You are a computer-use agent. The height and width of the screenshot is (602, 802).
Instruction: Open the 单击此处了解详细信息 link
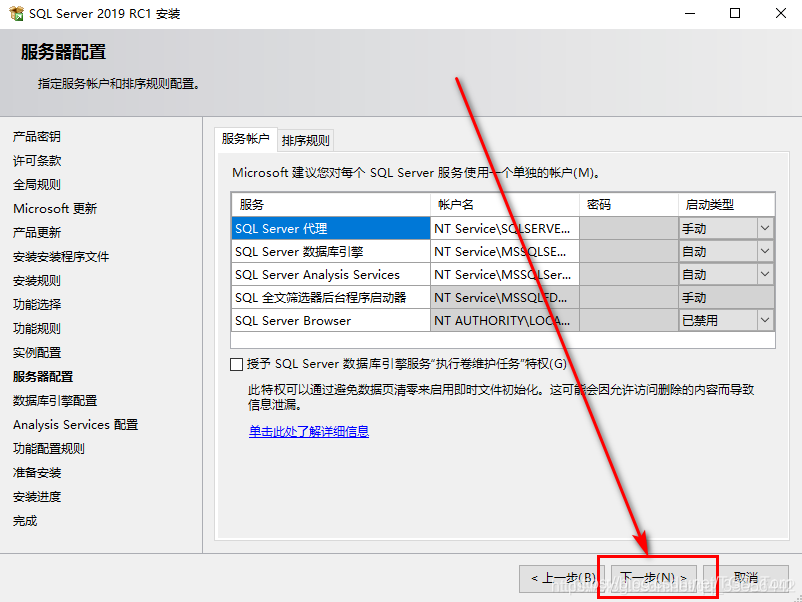308,431
